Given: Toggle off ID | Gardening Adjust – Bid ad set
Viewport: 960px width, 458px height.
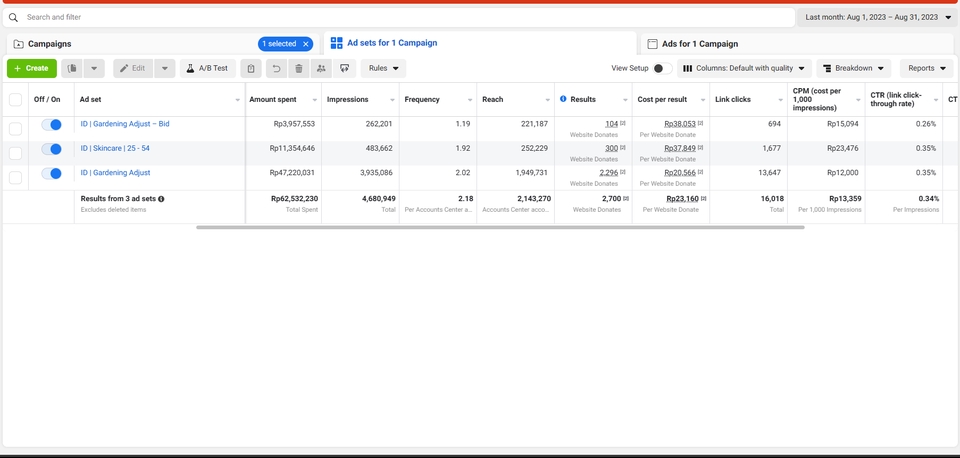Looking at the screenshot, I should (51, 125).
